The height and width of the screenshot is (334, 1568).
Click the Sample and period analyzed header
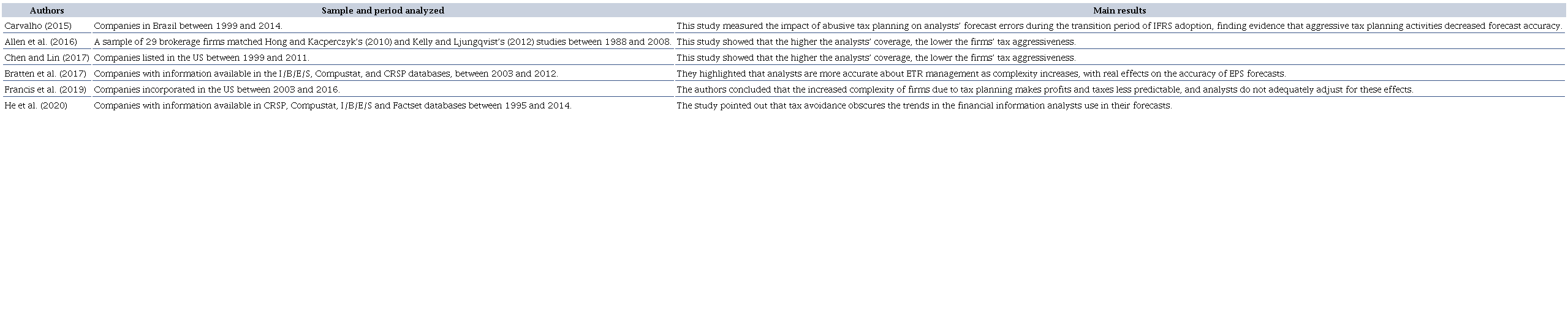click(382, 10)
